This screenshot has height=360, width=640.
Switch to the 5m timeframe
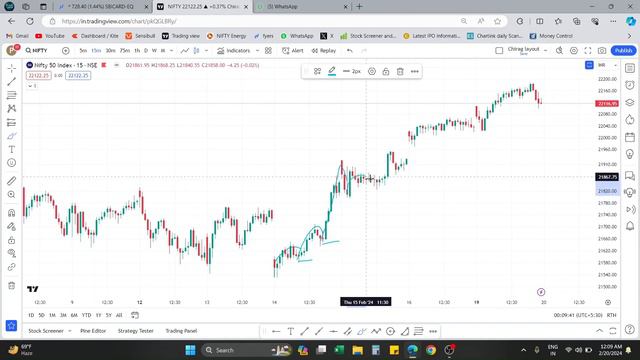pos(83,51)
